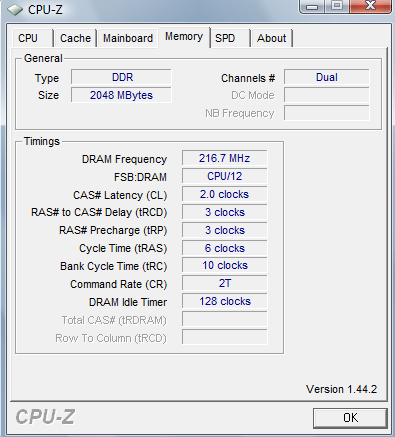Click the FSB:DRAM label
The image size is (395, 437).
[140, 177]
